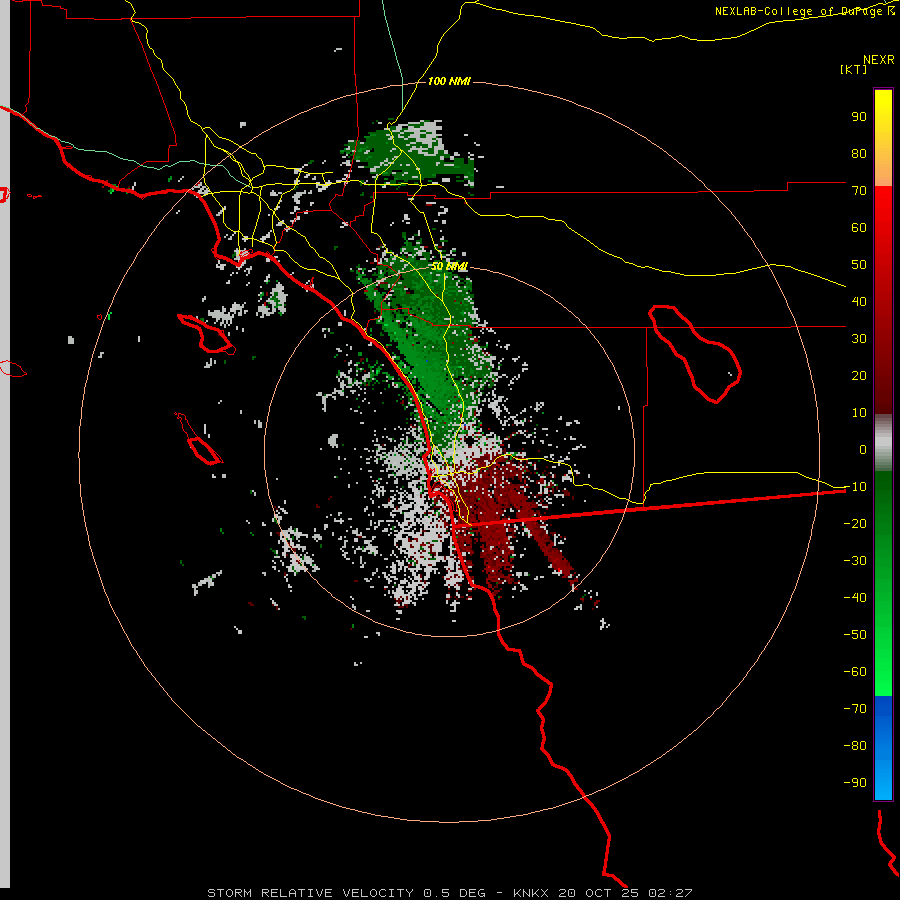The height and width of the screenshot is (900, 900).
Task: Click the -80 value on velocity scale
Action: (855, 746)
